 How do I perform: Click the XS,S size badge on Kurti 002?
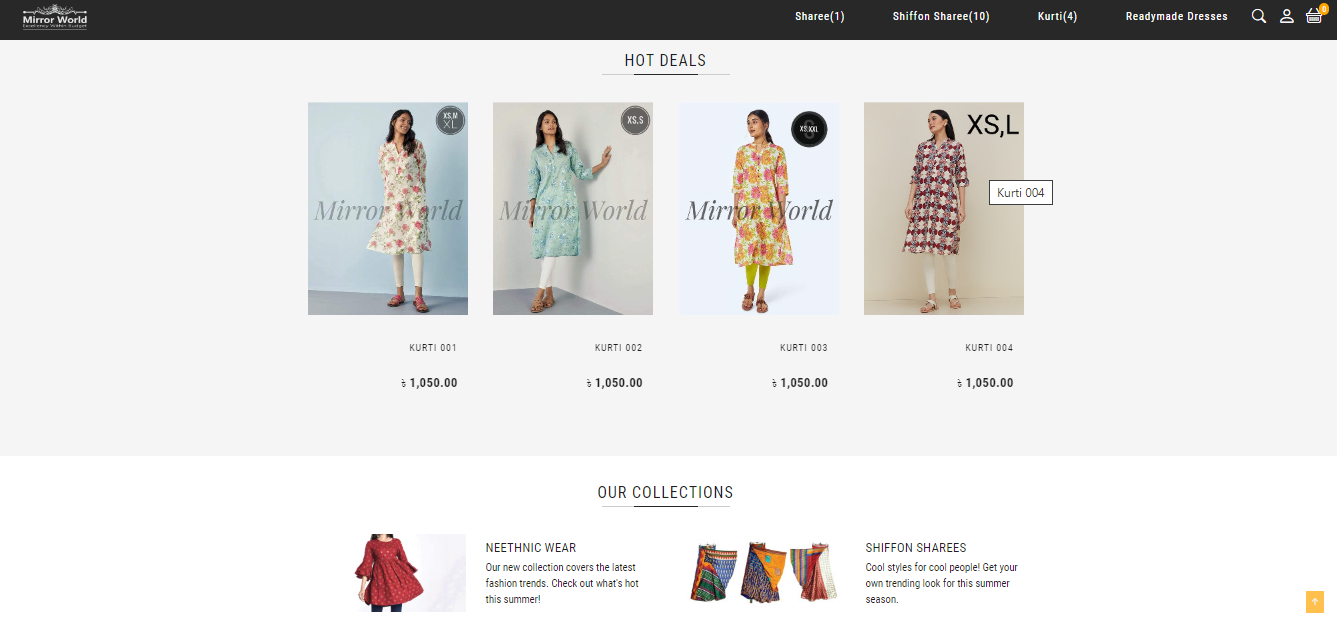coord(636,120)
